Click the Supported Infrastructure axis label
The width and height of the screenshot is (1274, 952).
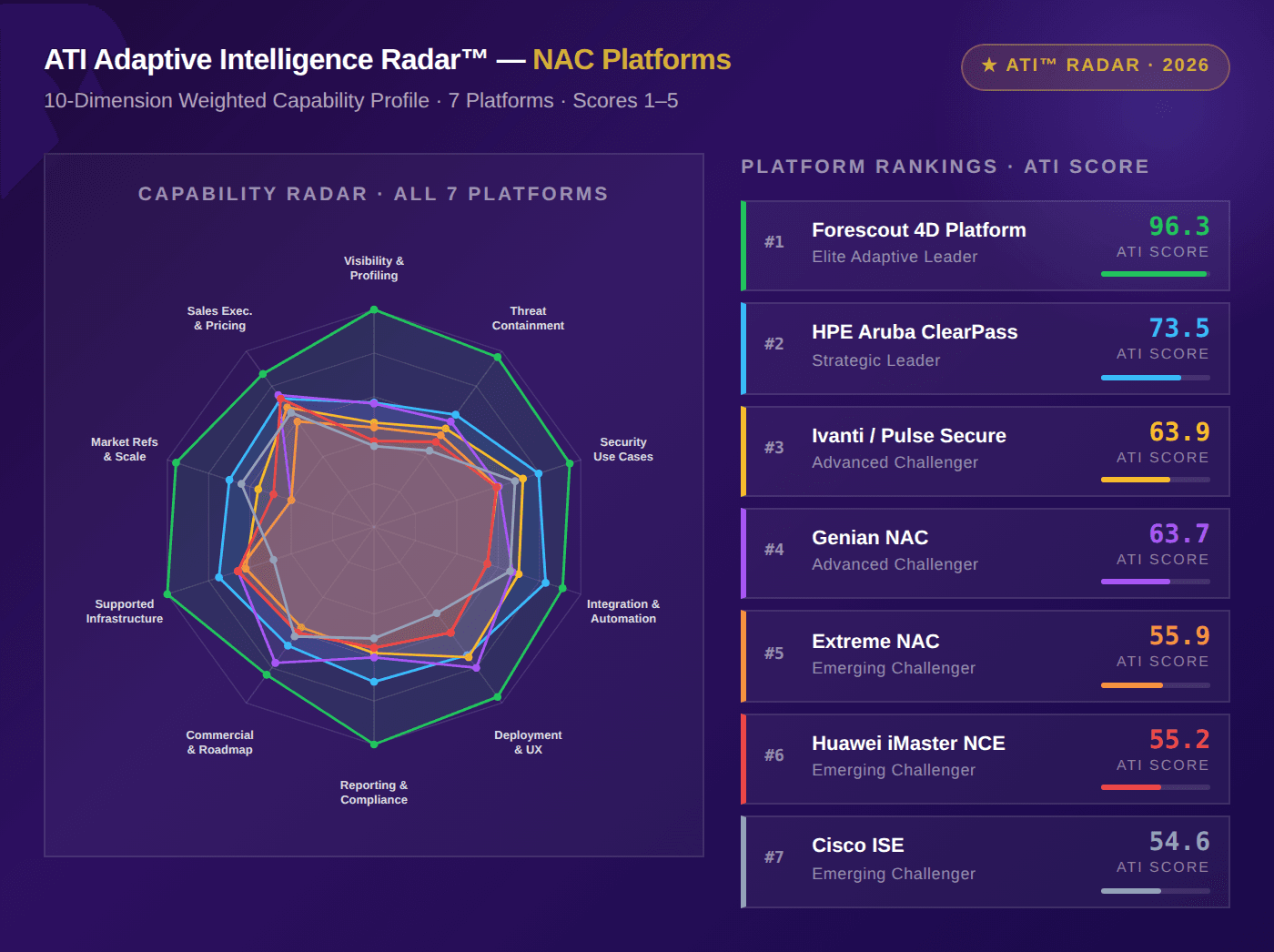coord(125,612)
